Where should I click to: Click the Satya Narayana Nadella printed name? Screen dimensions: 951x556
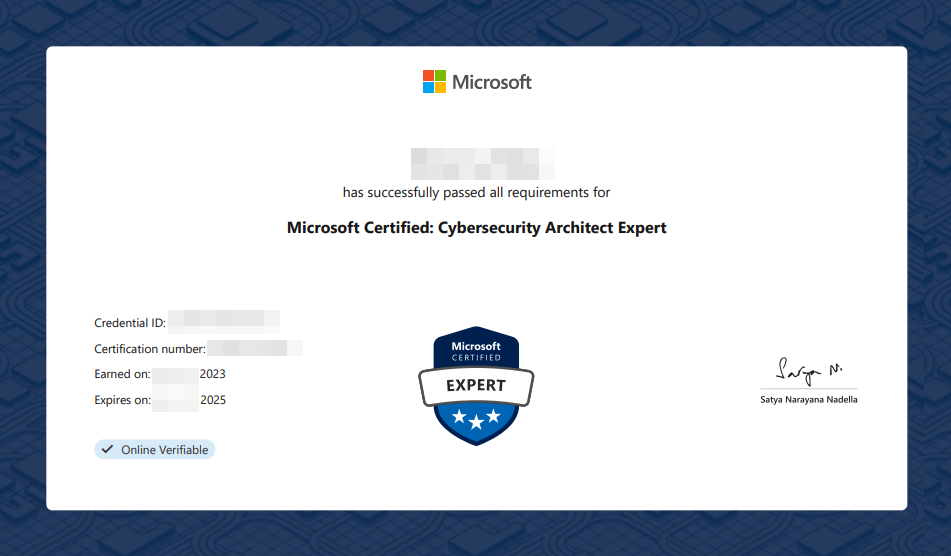click(808, 400)
